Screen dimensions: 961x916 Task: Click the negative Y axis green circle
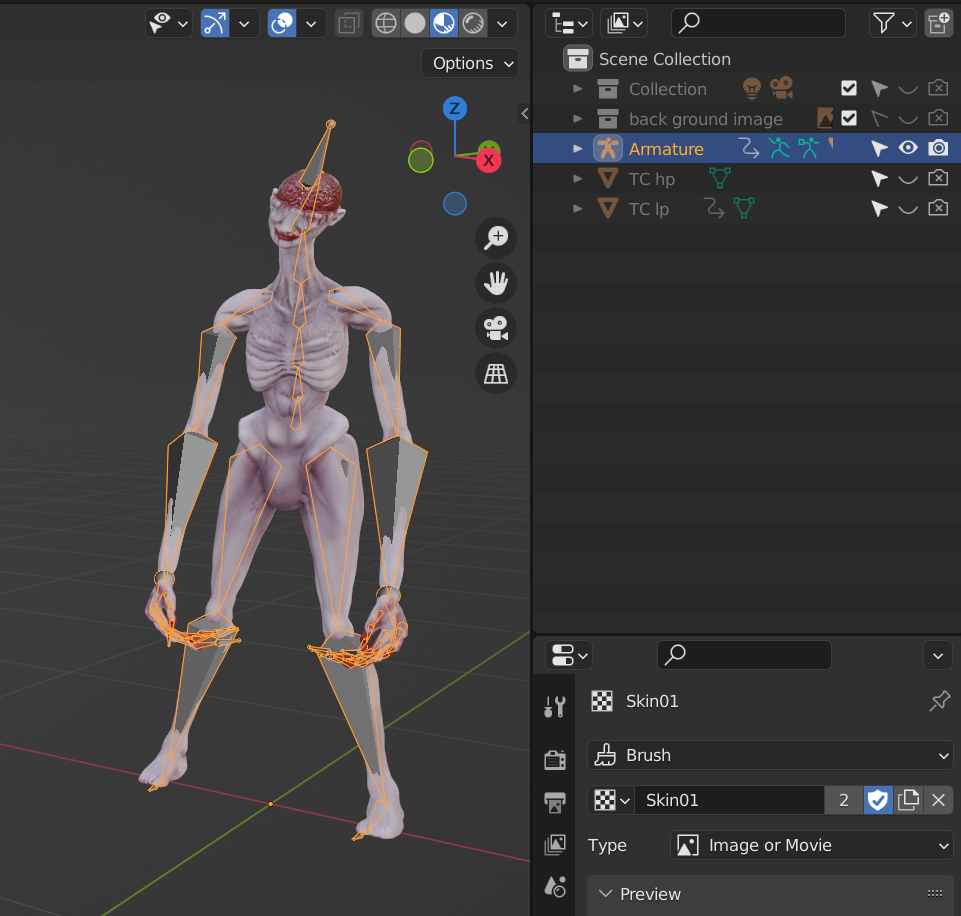[x=420, y=161]
